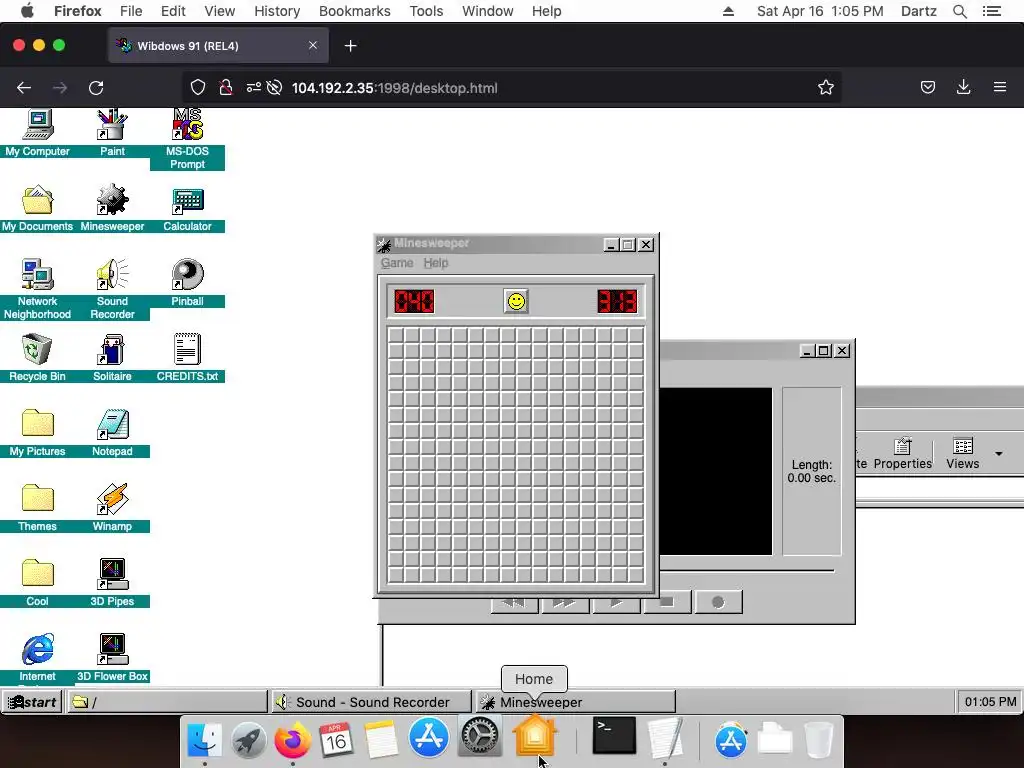Open the Minesweeper Game menu
This screenshot has height=768, width=1024.
point(396,263)
